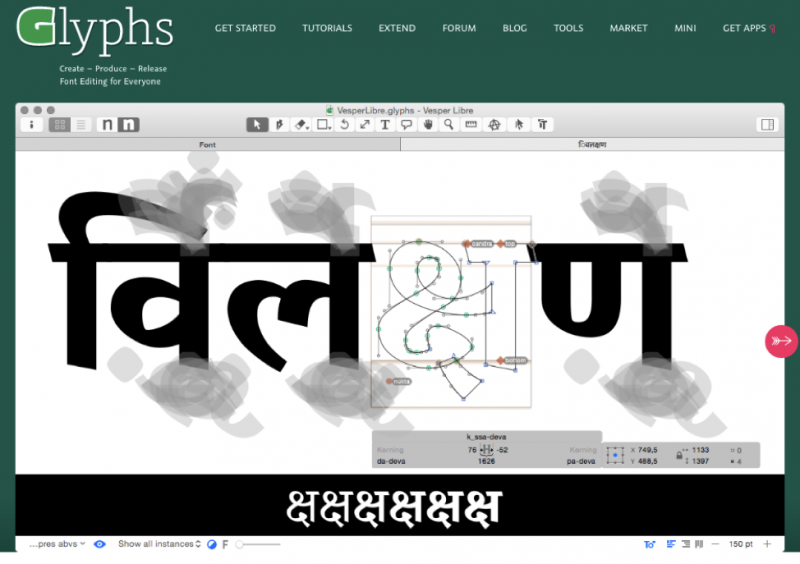Image resolution: width=800 pixels, height=564 pixels.
Task: Choose the Draw pen tool
Action: (279, 125)
